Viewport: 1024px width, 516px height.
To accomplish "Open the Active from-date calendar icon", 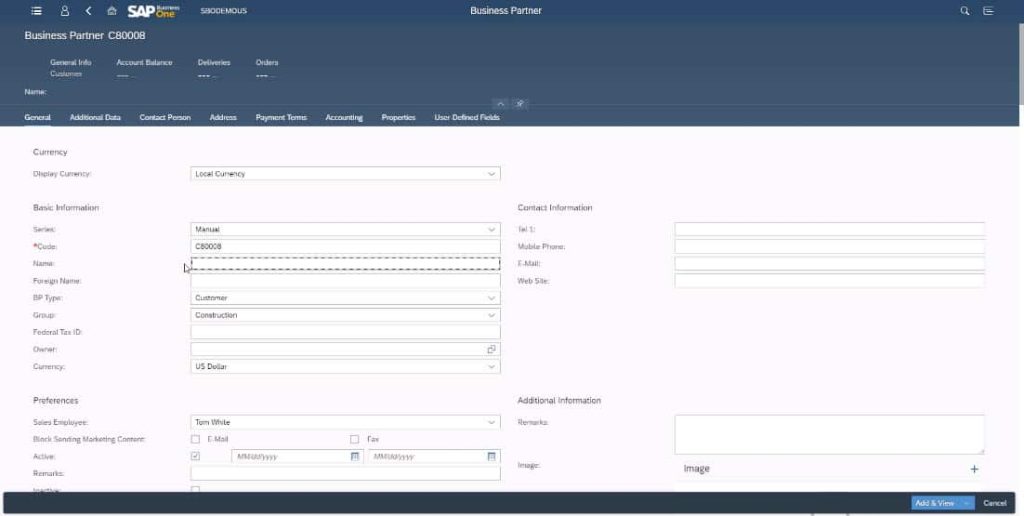I will coord(355,457).
